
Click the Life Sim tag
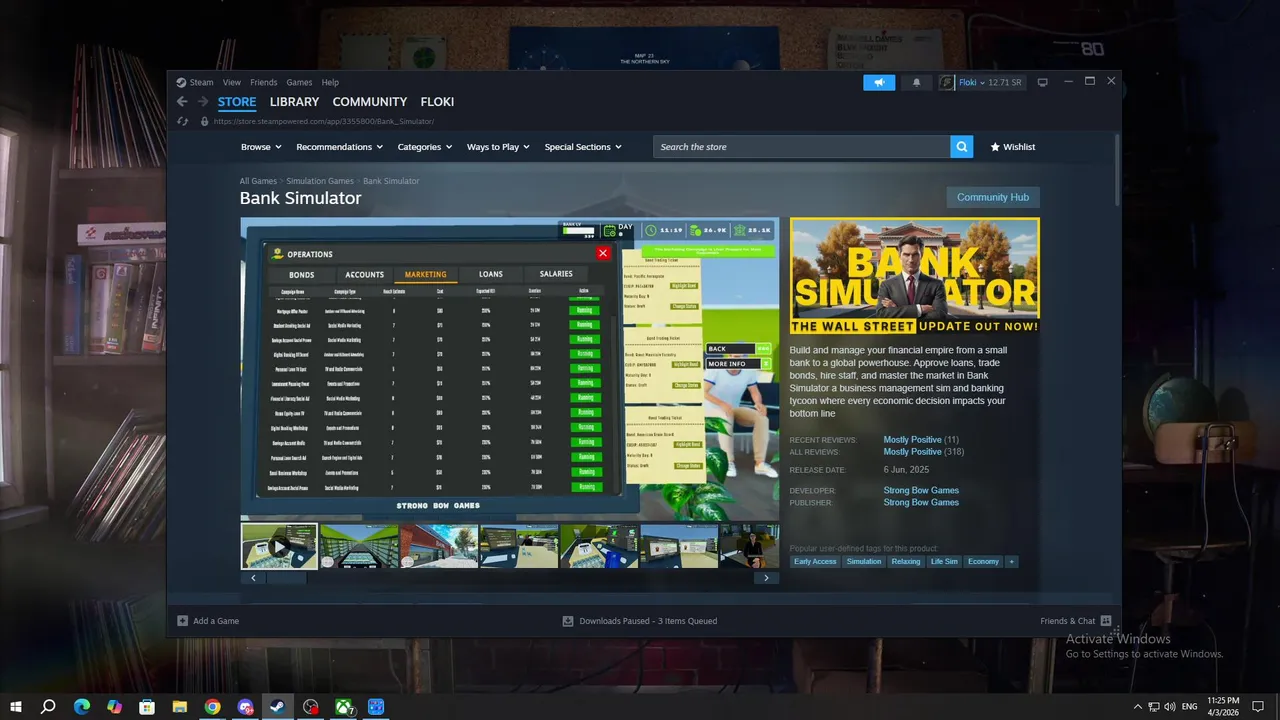tap(944, 561)
